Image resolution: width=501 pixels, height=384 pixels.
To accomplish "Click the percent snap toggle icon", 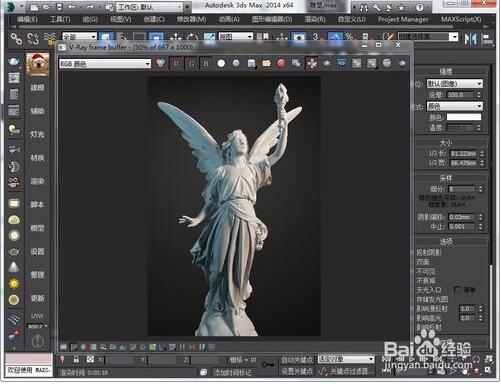I will (349, 37).
